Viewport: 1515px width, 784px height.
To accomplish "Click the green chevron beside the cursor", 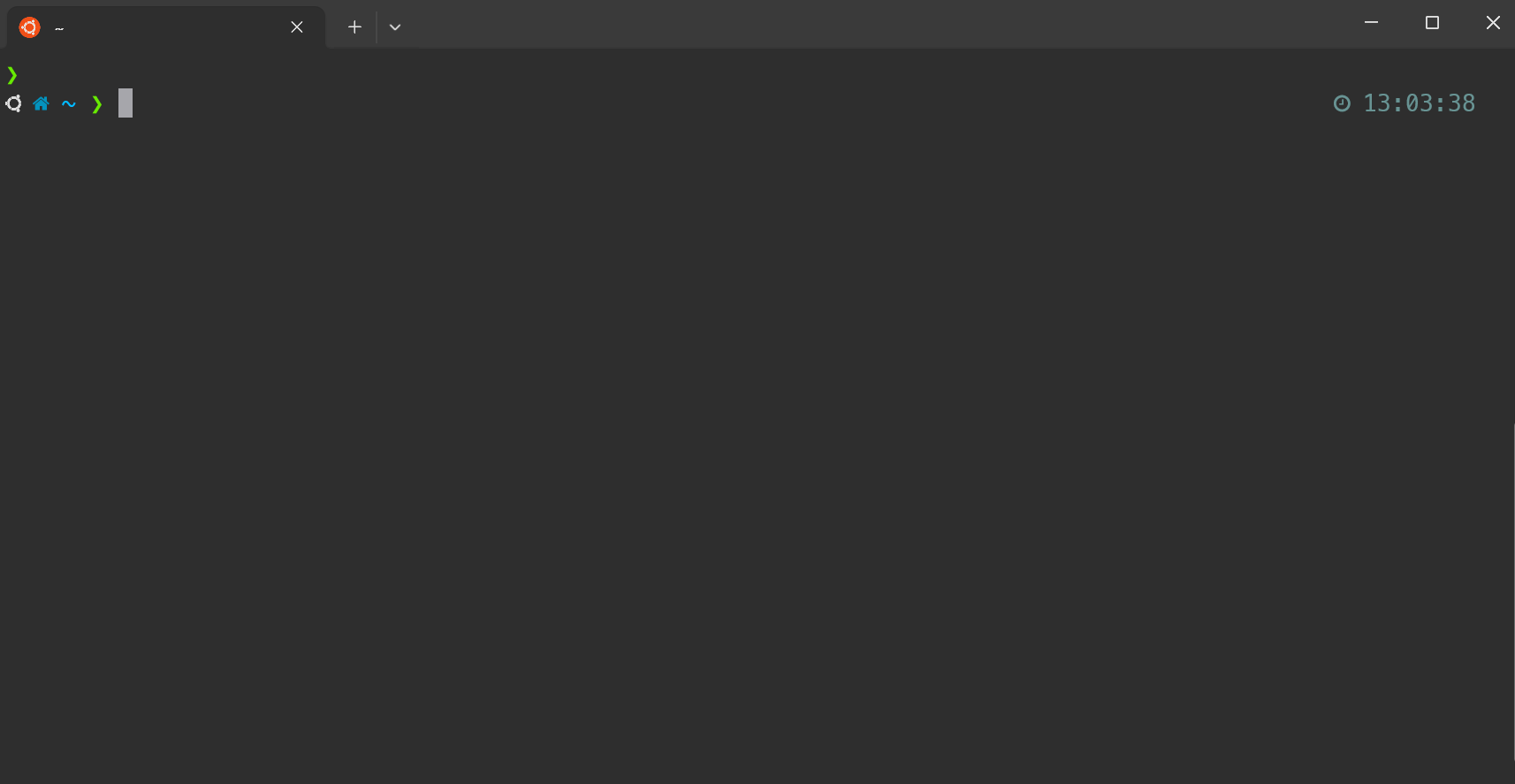I will pos(97,104).
